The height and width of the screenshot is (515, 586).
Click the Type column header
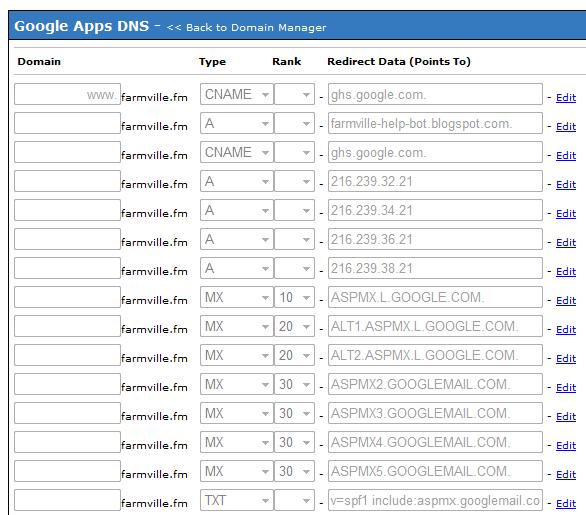pos(212,62)
